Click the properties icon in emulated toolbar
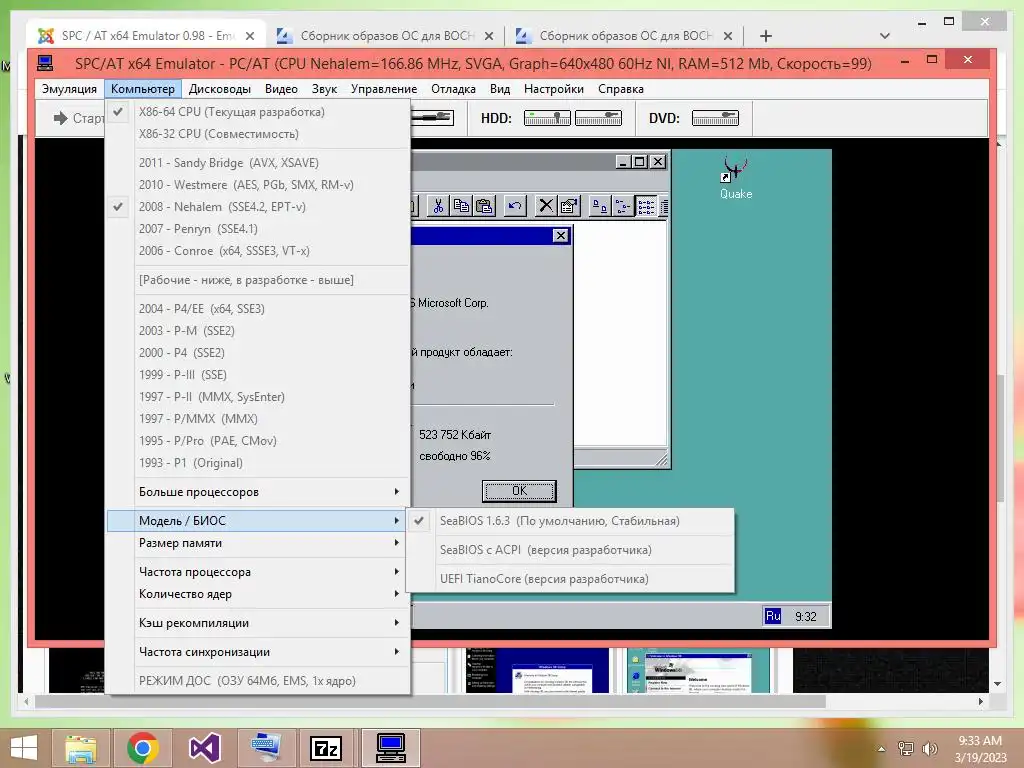 568,206
